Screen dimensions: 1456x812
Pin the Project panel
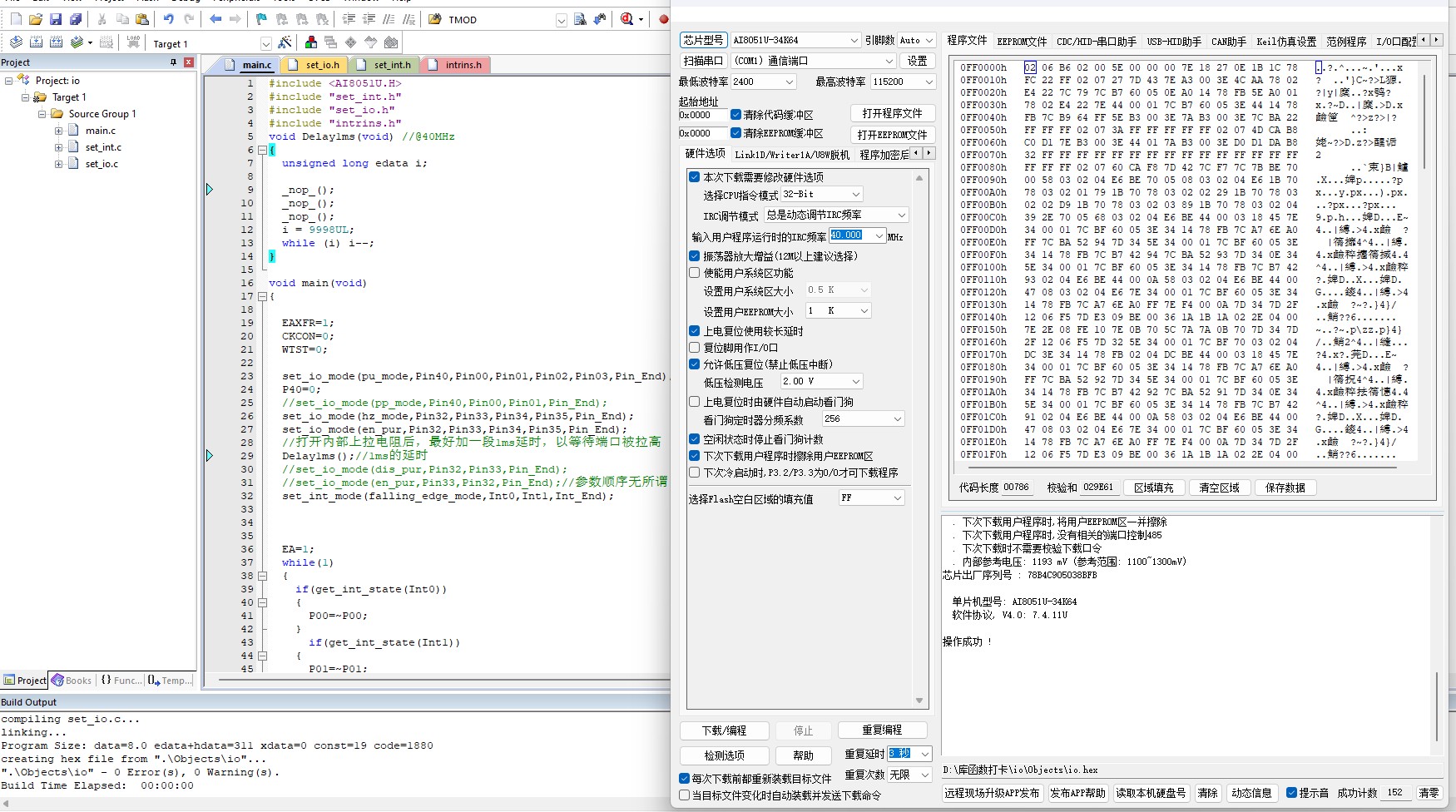(174, 62)
